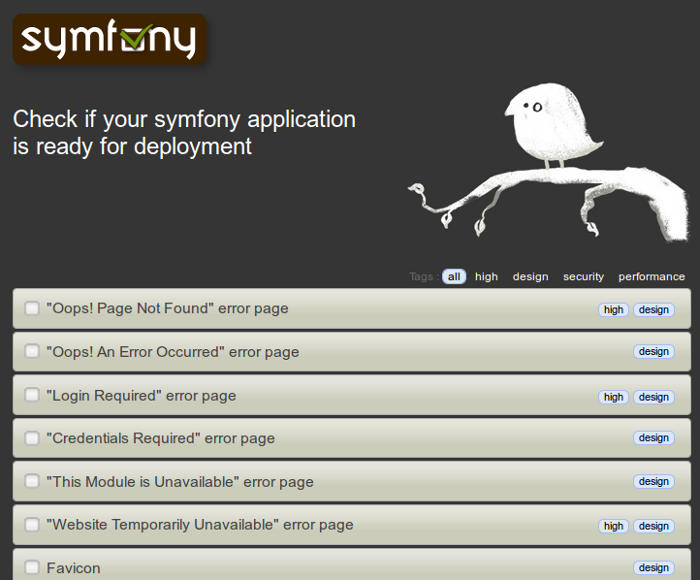This screenshot has height=580, width=700.
Task: Click 'high' tag on Login Required row
Action: (x=613, y=397)
